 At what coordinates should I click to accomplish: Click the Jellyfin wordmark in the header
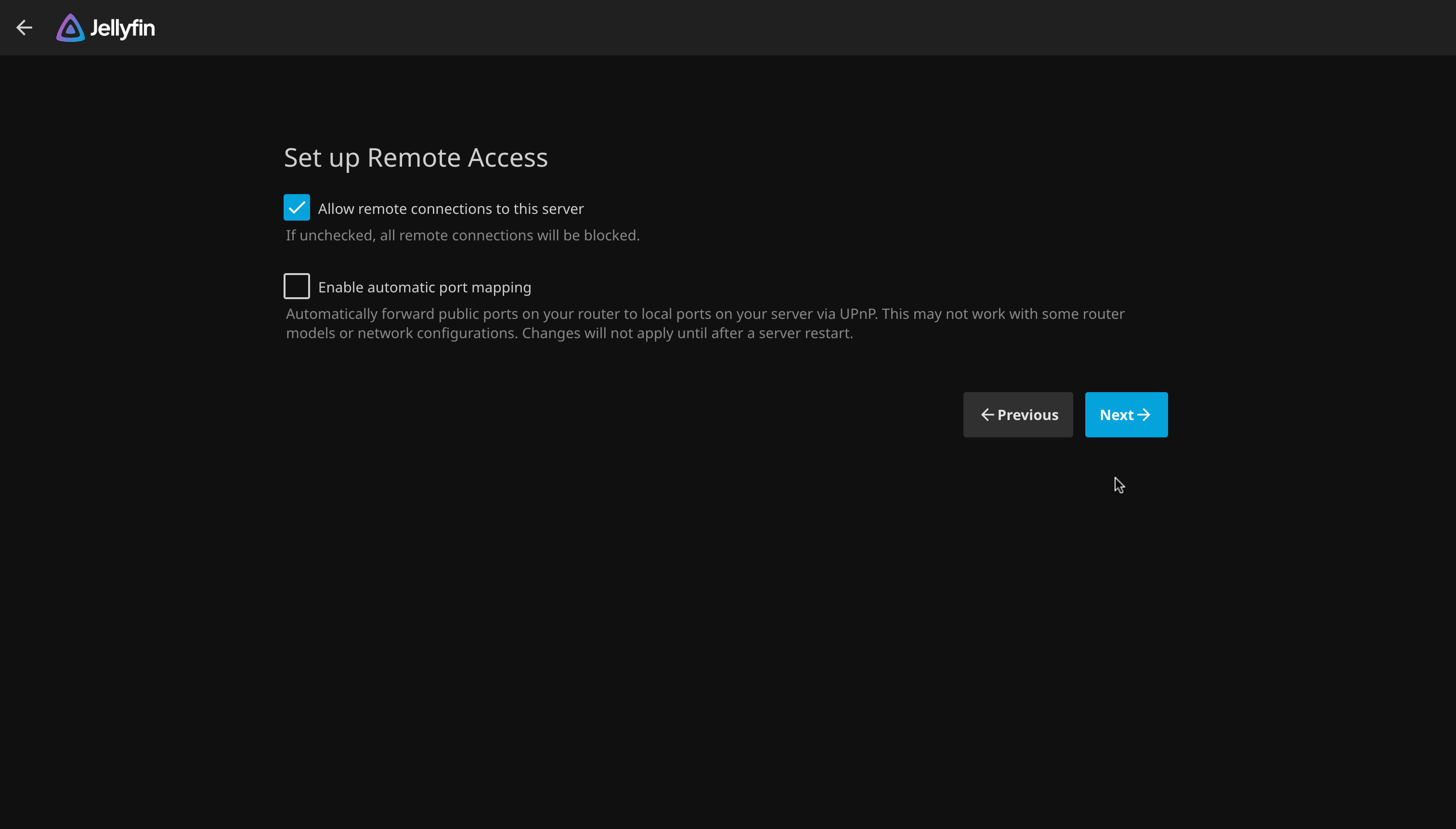123,27
